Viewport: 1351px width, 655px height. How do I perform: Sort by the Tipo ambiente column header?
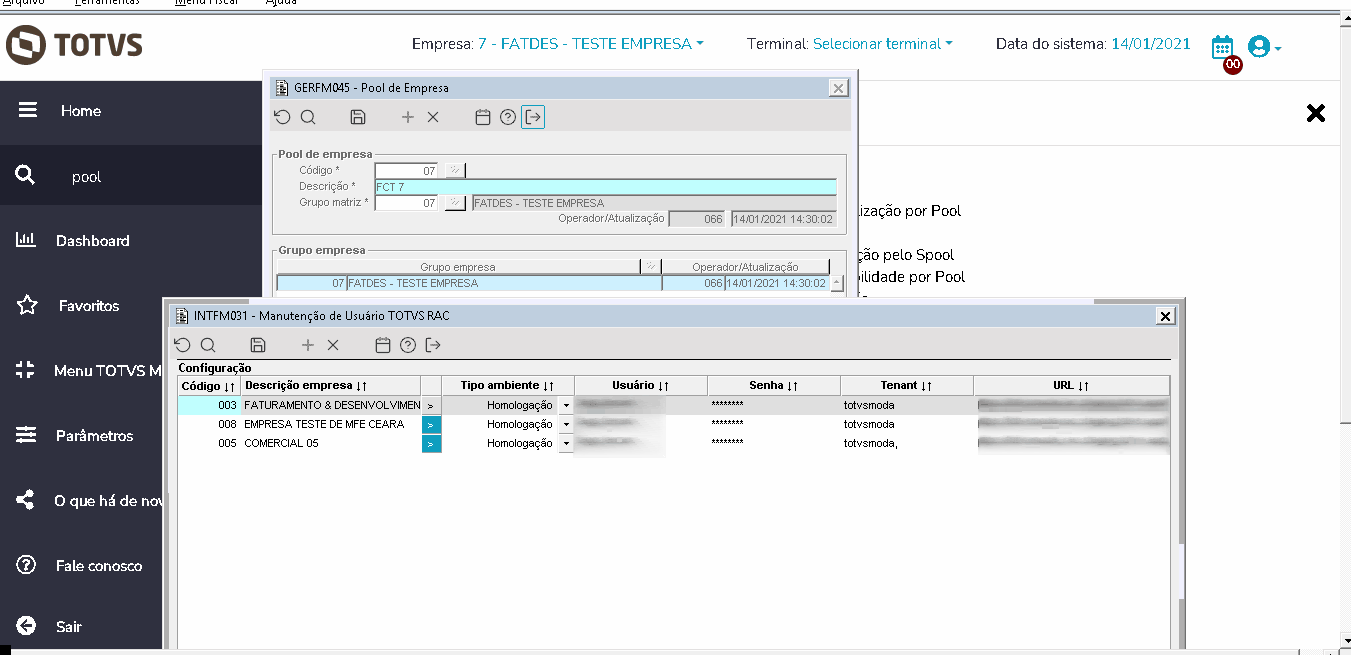(507, 386)
